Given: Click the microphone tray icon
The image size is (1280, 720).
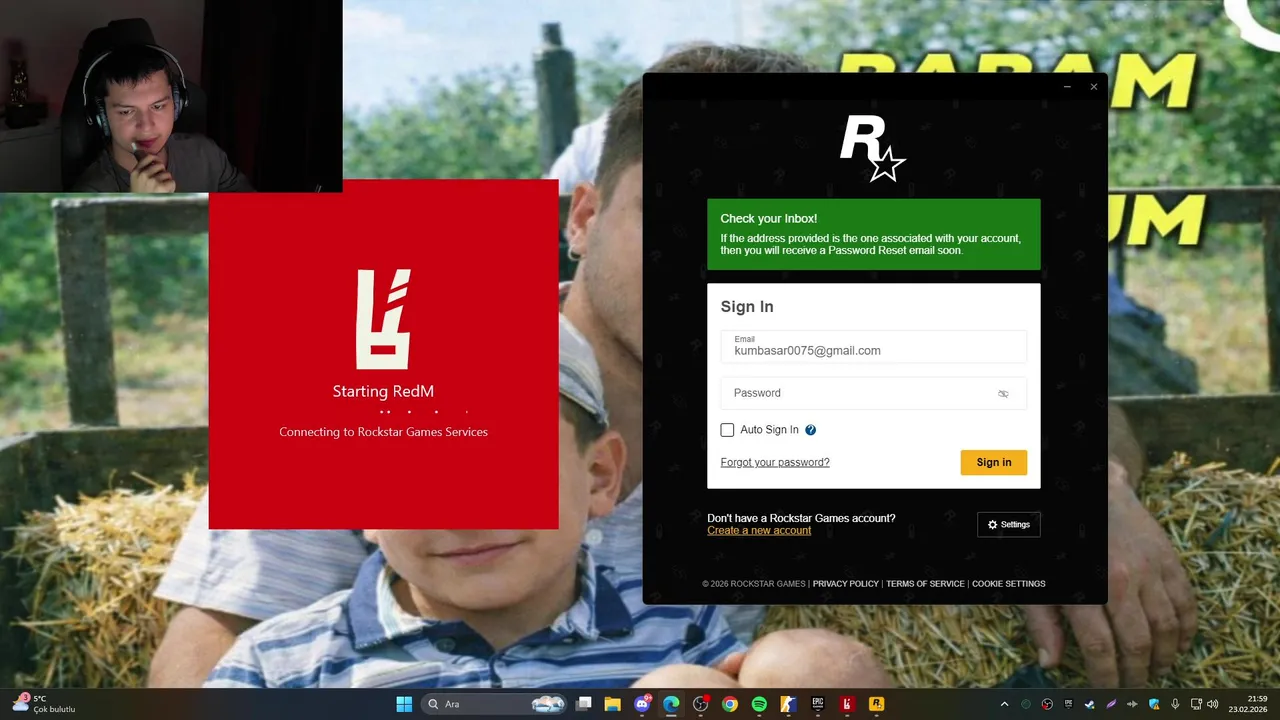Looking at the screenshot, I should pyautogui.click(x=1175, y=704).
